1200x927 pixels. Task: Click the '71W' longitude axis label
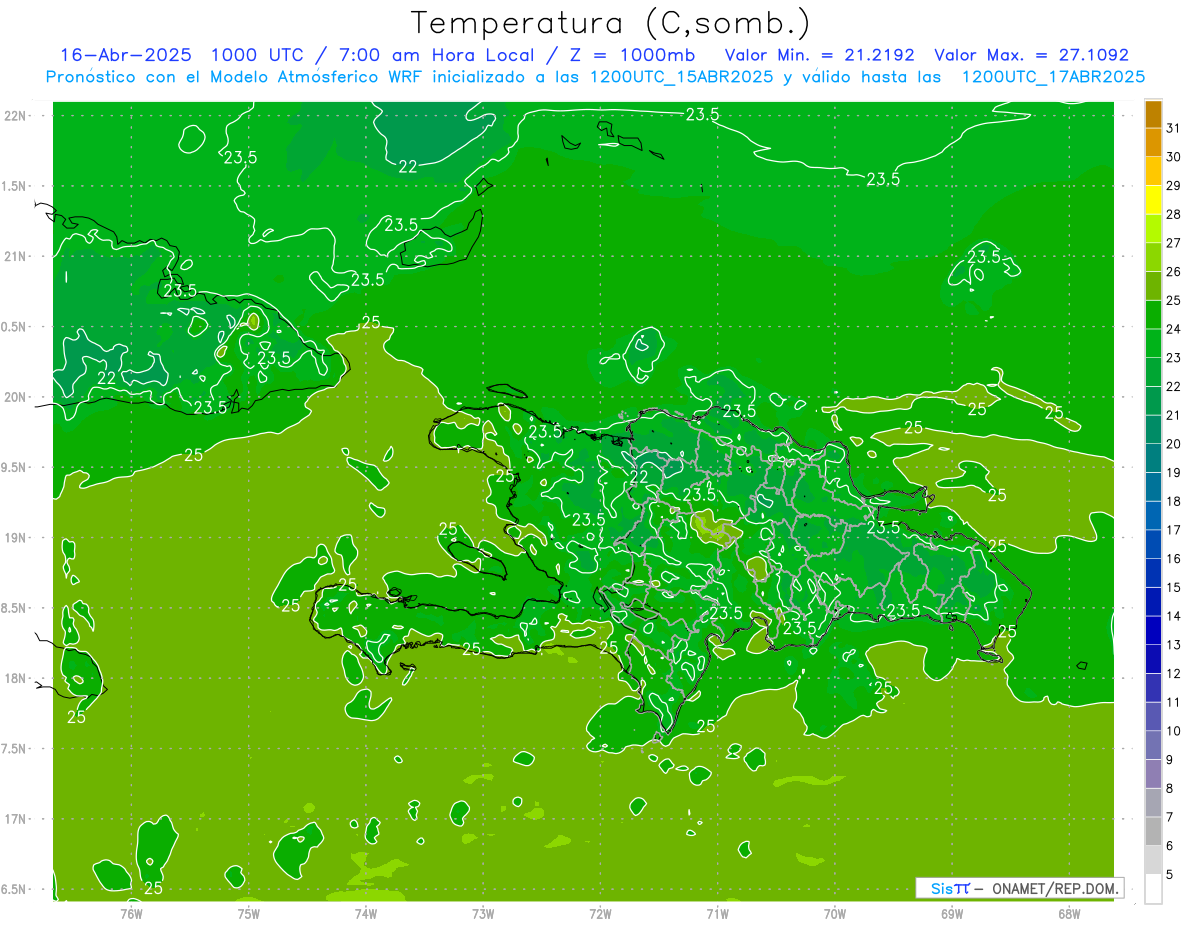coord(717,912)
